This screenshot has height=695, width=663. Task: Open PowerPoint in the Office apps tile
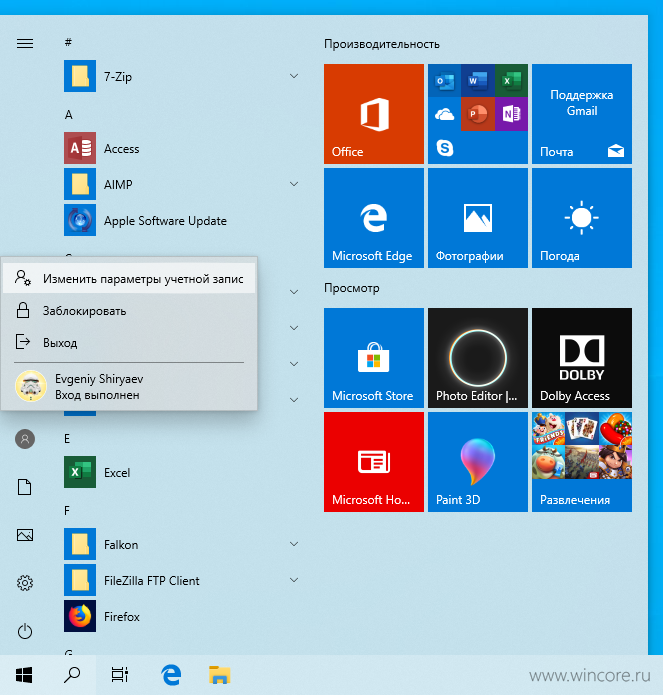(x=478, y=114)
